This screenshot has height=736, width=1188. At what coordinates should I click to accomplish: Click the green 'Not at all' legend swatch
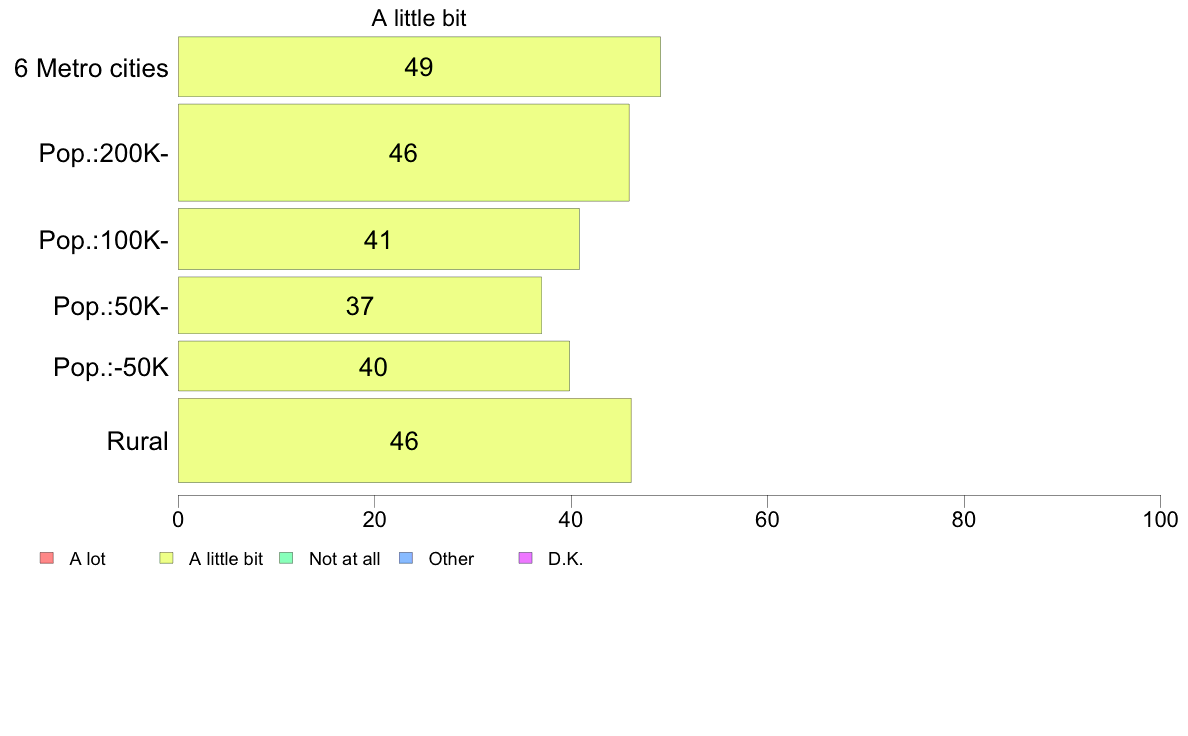point(286,559)
